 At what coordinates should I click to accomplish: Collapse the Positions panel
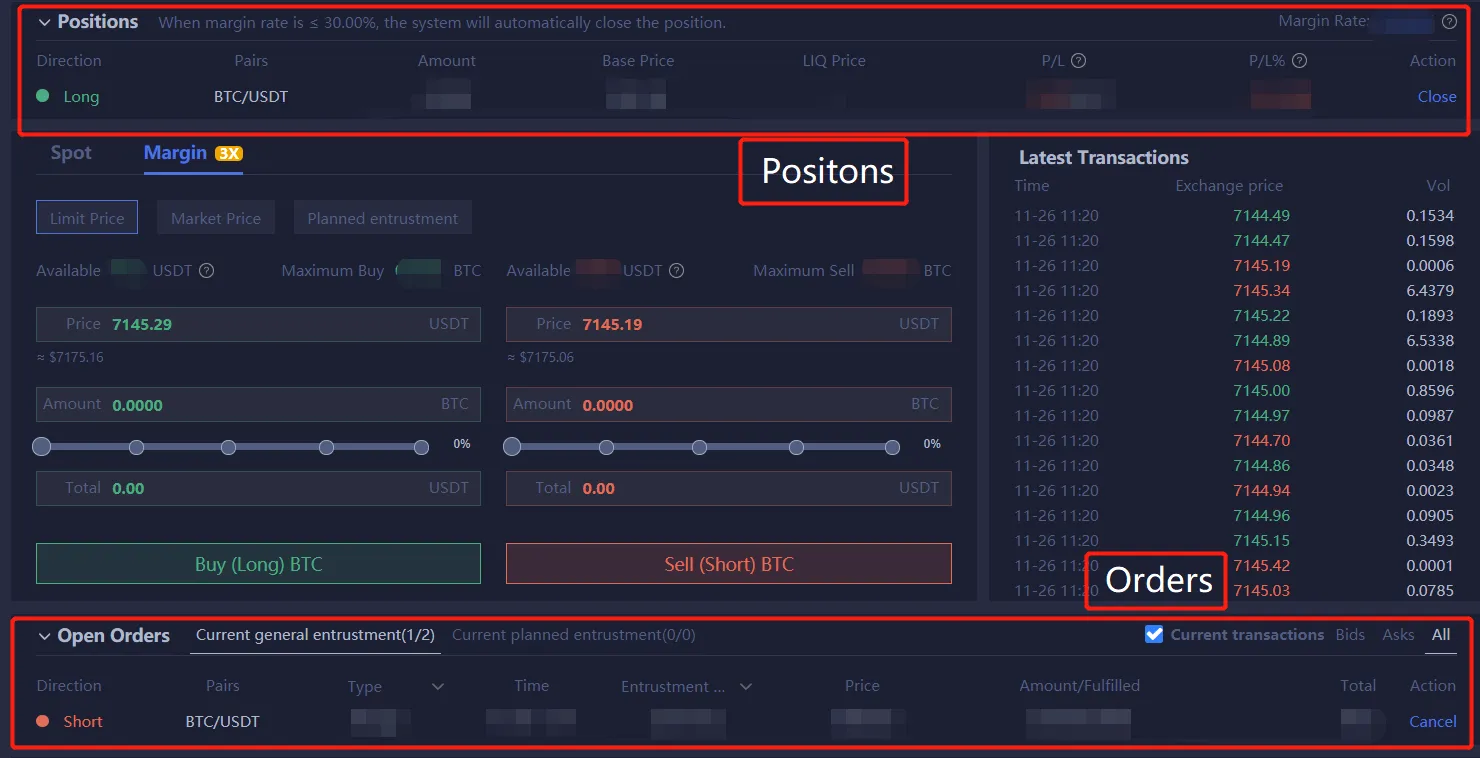(x=44, y=22)
